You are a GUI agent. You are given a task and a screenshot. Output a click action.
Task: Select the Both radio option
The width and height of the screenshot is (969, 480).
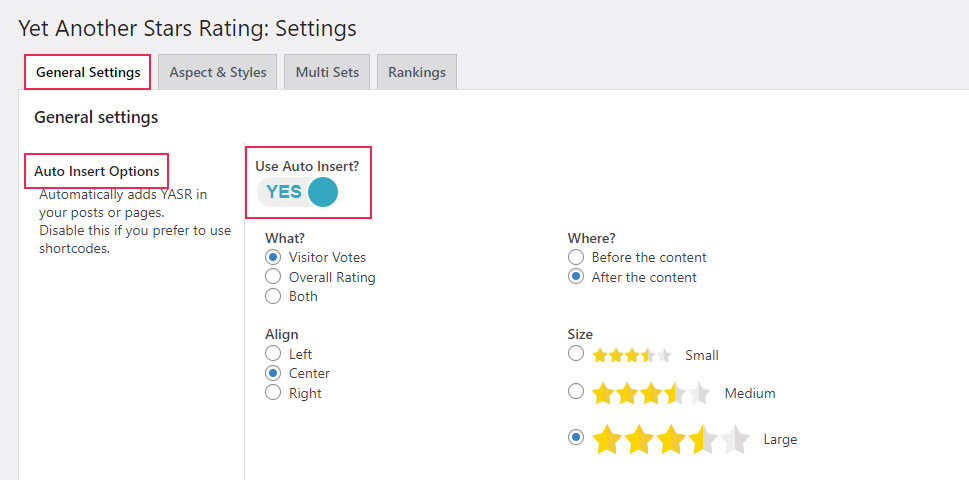pos(273,296)
